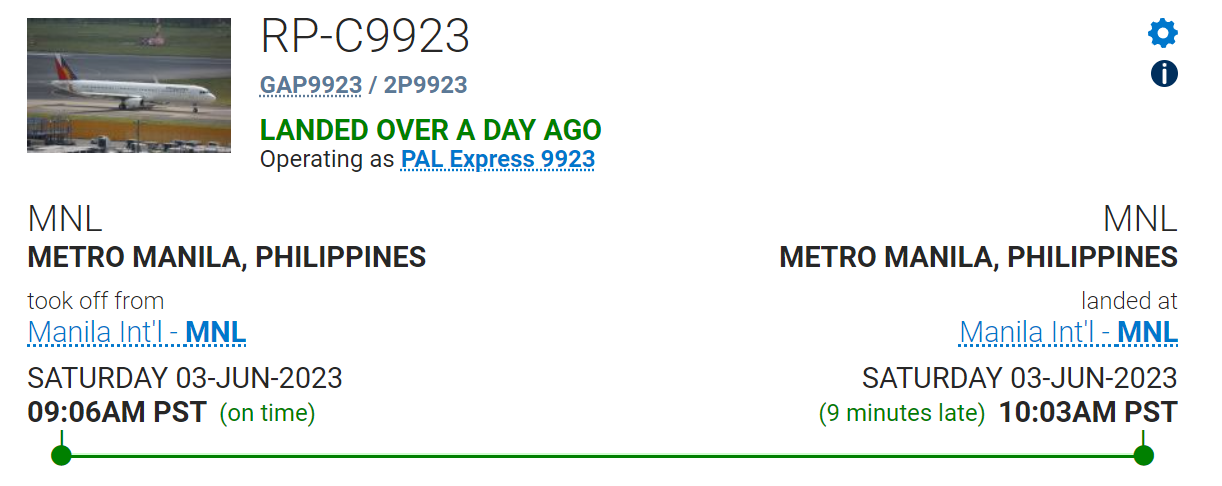Open the PAL Express 9923 link
The height and width of the screenshot is (486, 1222).
point(497,159)
